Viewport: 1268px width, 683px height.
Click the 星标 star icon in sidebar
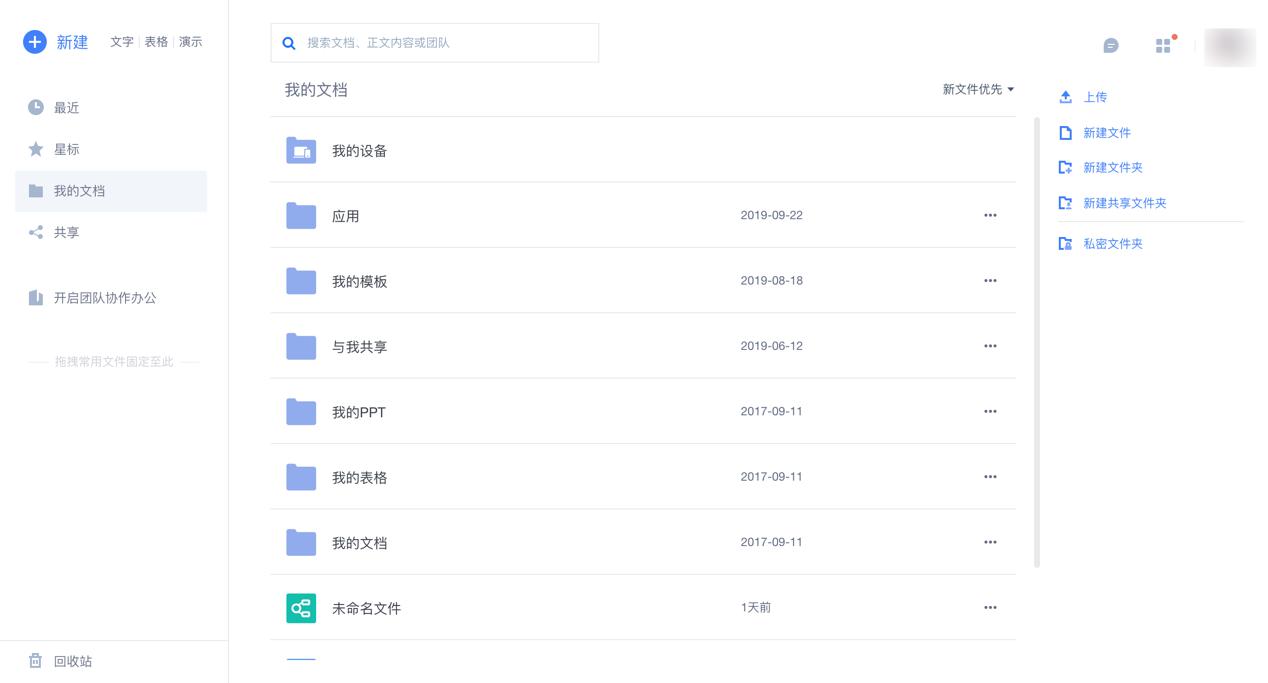click(36, 149)
